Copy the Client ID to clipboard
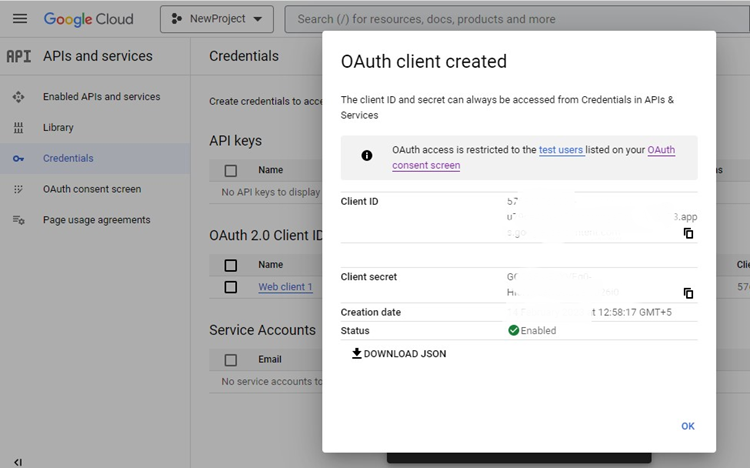750x468 pixels. pos(688,233)
